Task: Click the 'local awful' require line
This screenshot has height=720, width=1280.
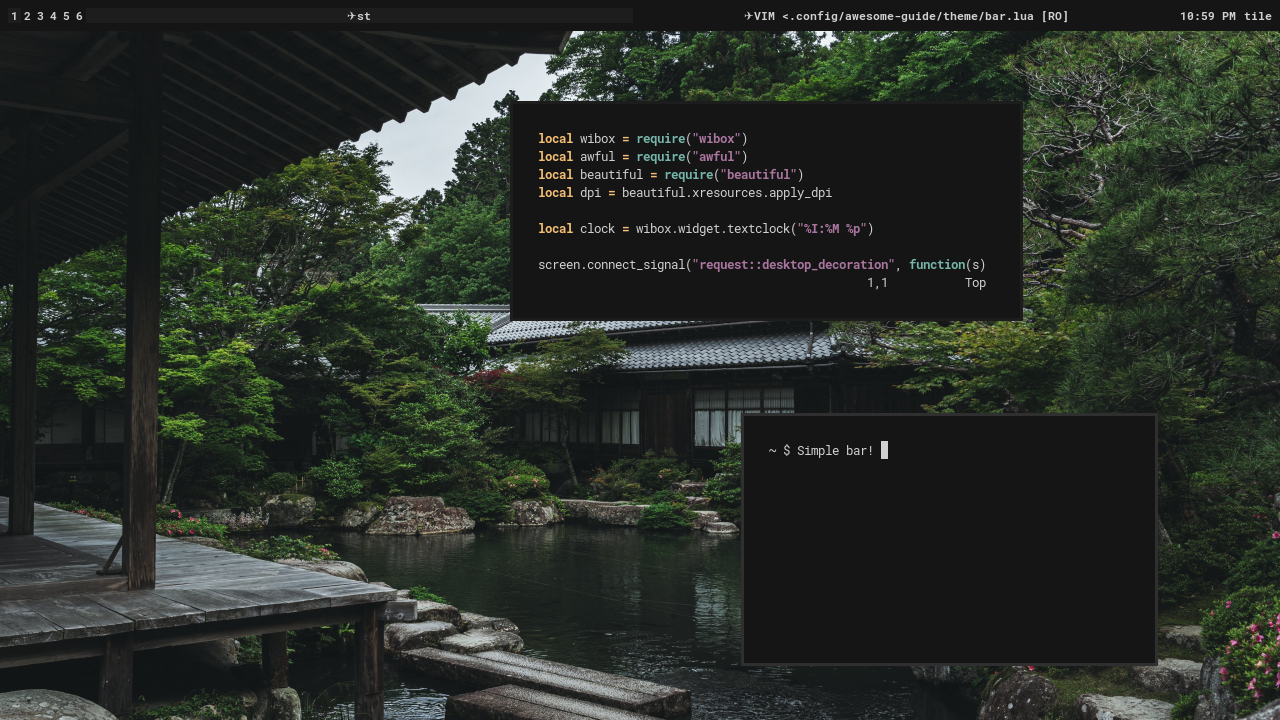Action: tap(642, 157)
